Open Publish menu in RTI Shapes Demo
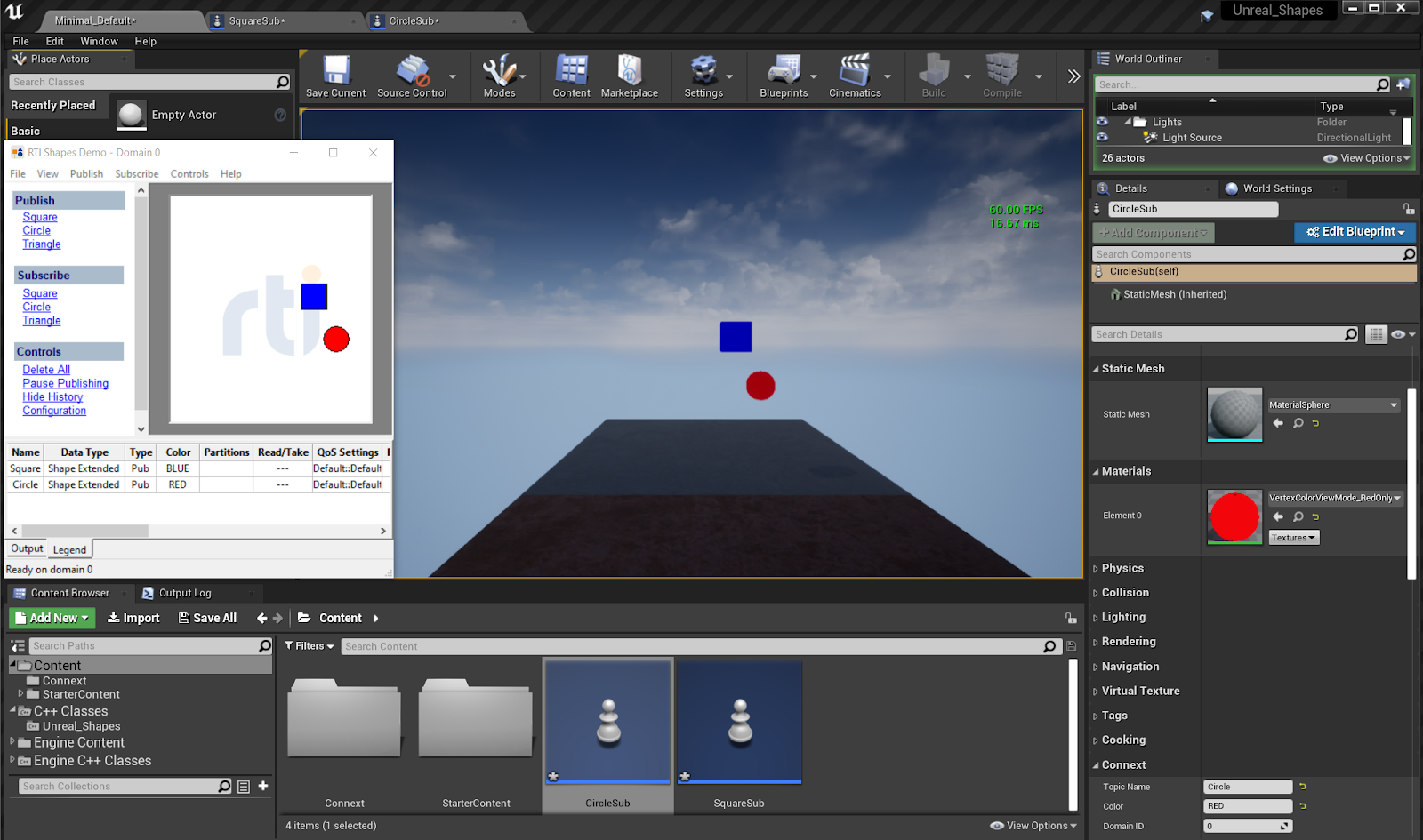This screenshot has height=840, width=1423. (86, 174)
